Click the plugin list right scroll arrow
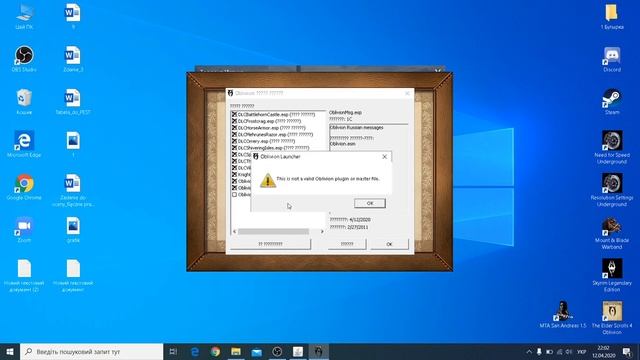640x360 pixels. click(x=322, y=231)
